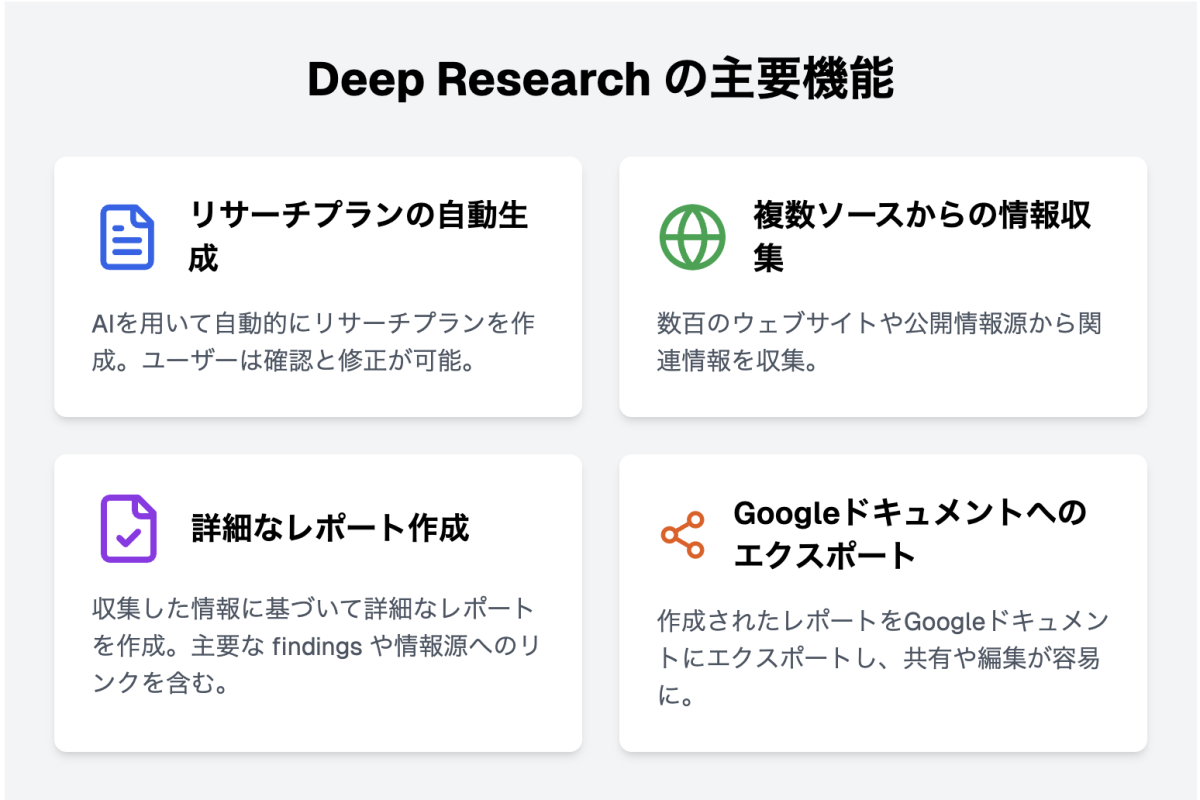The width and height of the screenshot is (1200, 800).
Task: Click Googleドキュメント in the export card description
Action: (1005, 622)
